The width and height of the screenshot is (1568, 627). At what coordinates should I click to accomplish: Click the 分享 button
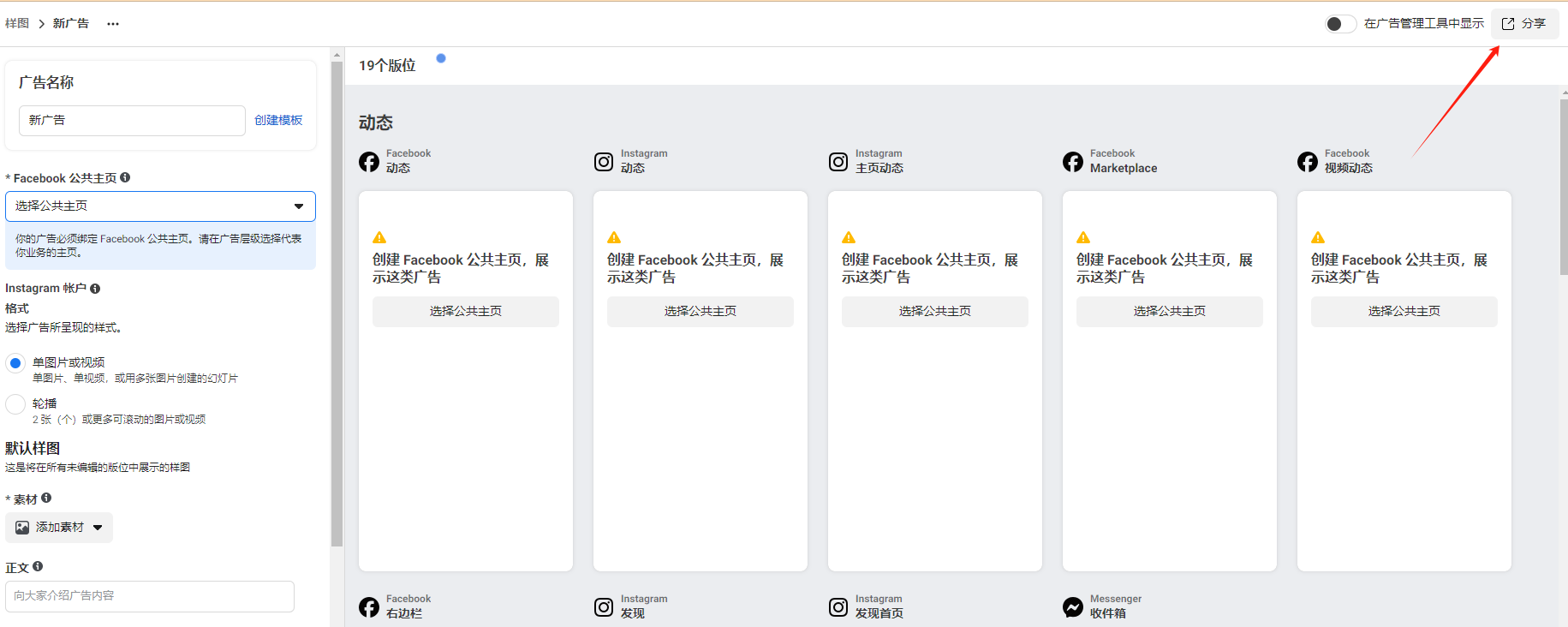(1524, 24)
